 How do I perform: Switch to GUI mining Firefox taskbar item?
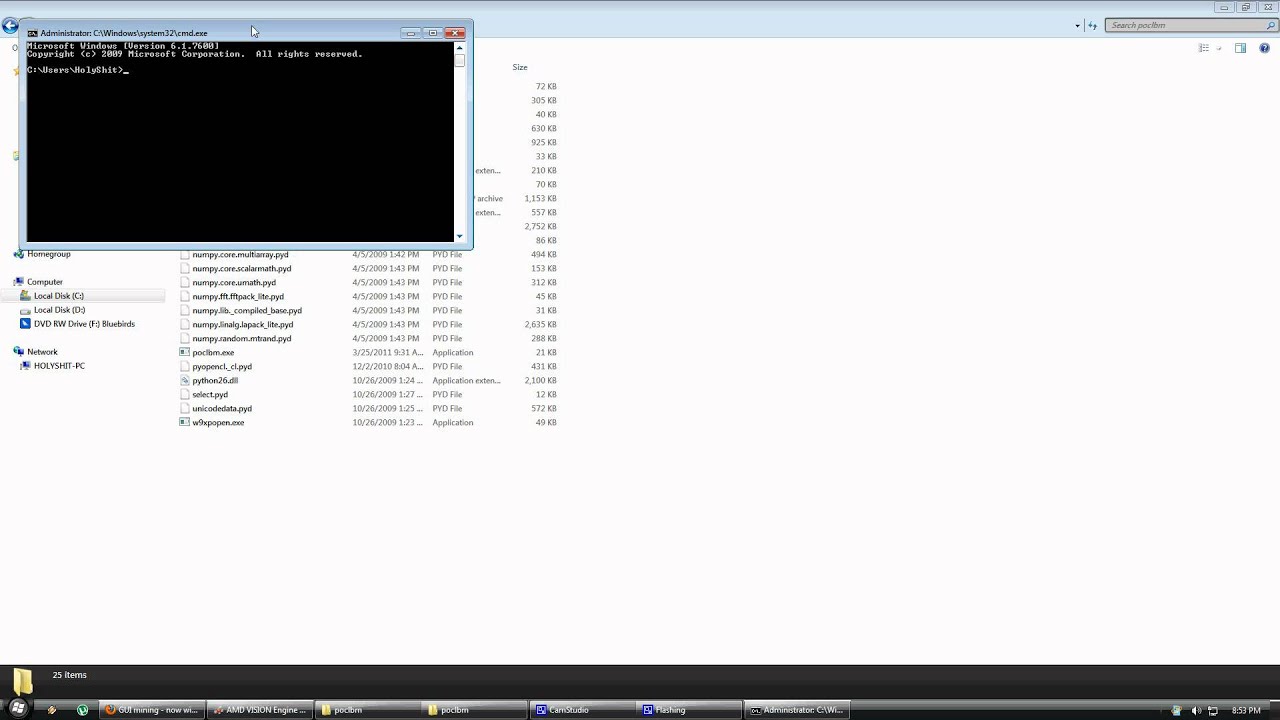[x=152, y=710]
